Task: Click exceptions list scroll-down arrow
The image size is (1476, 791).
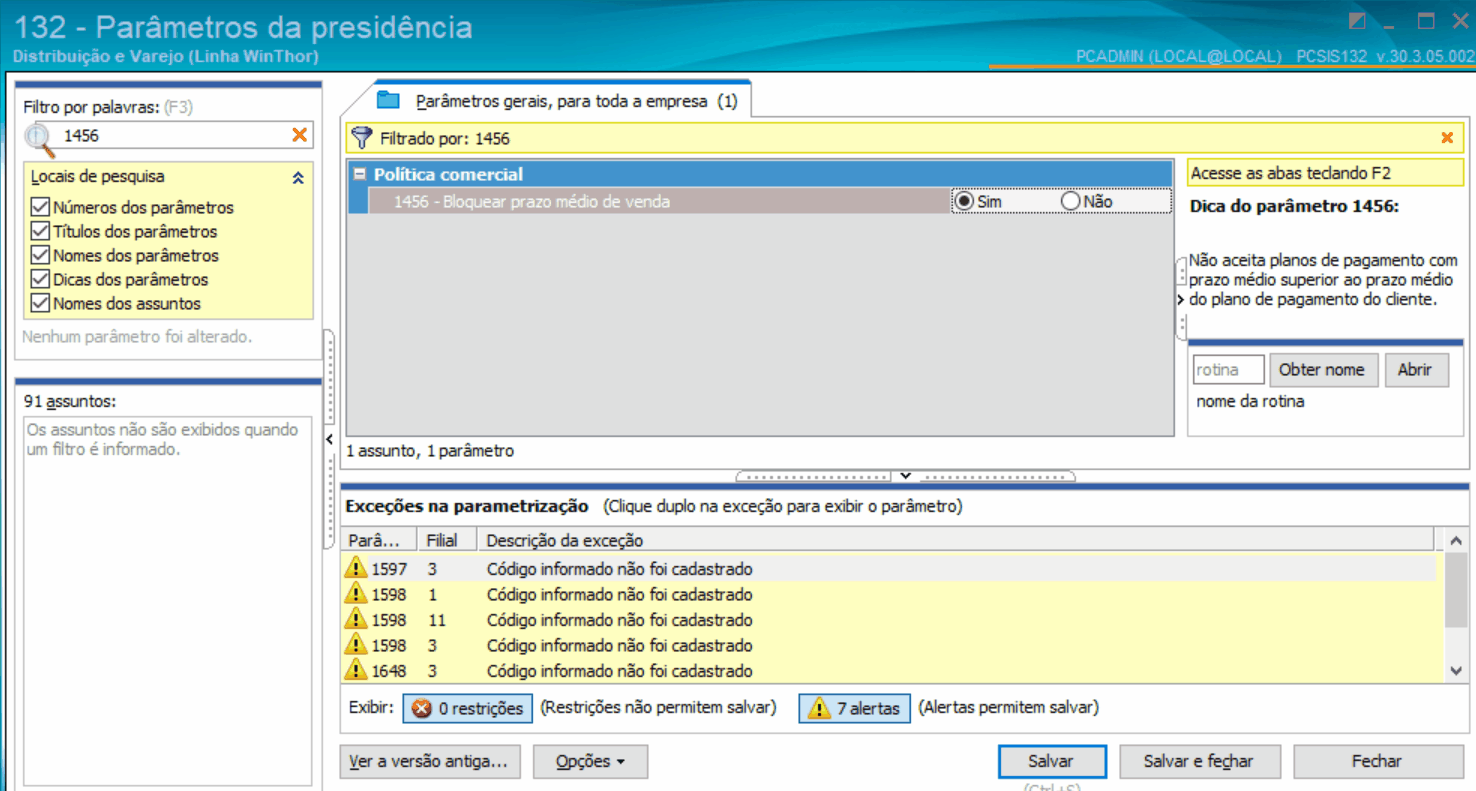Action: (x=1455, y=672)
